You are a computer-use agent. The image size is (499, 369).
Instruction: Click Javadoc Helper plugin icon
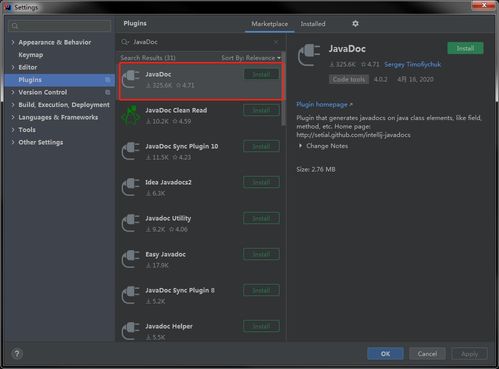click(x=131, y=331)
